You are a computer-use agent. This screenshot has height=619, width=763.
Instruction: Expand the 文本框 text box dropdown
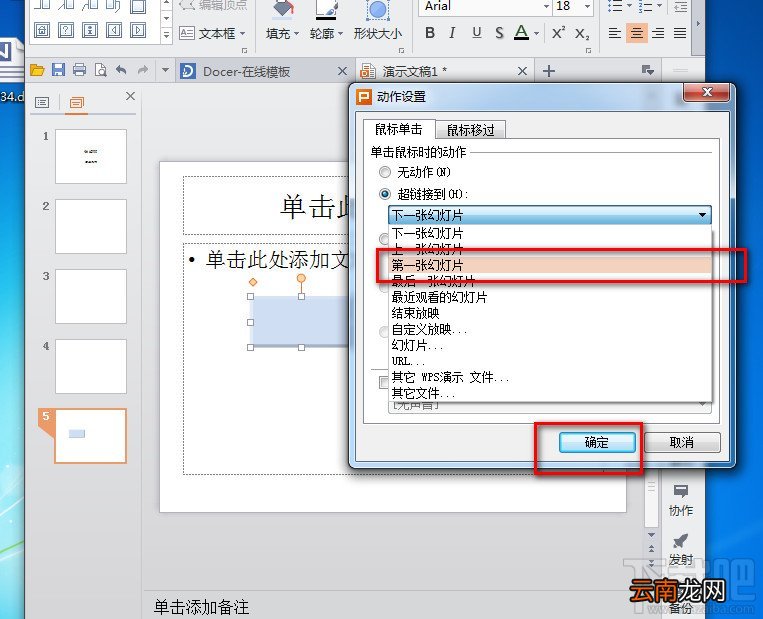click(x=242, y=34)
